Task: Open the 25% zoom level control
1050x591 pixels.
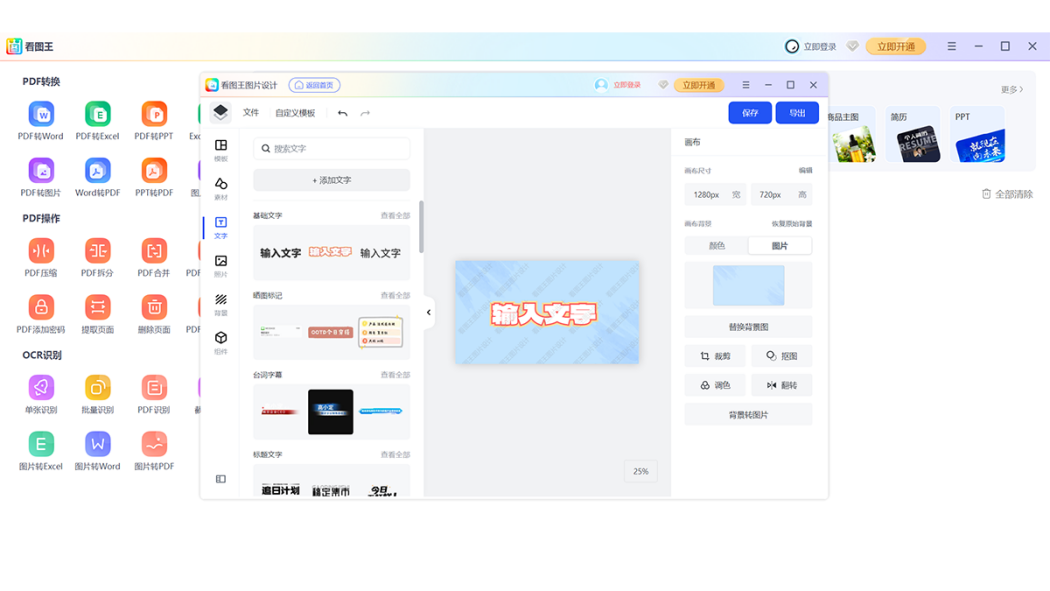Action: (640, 471)
